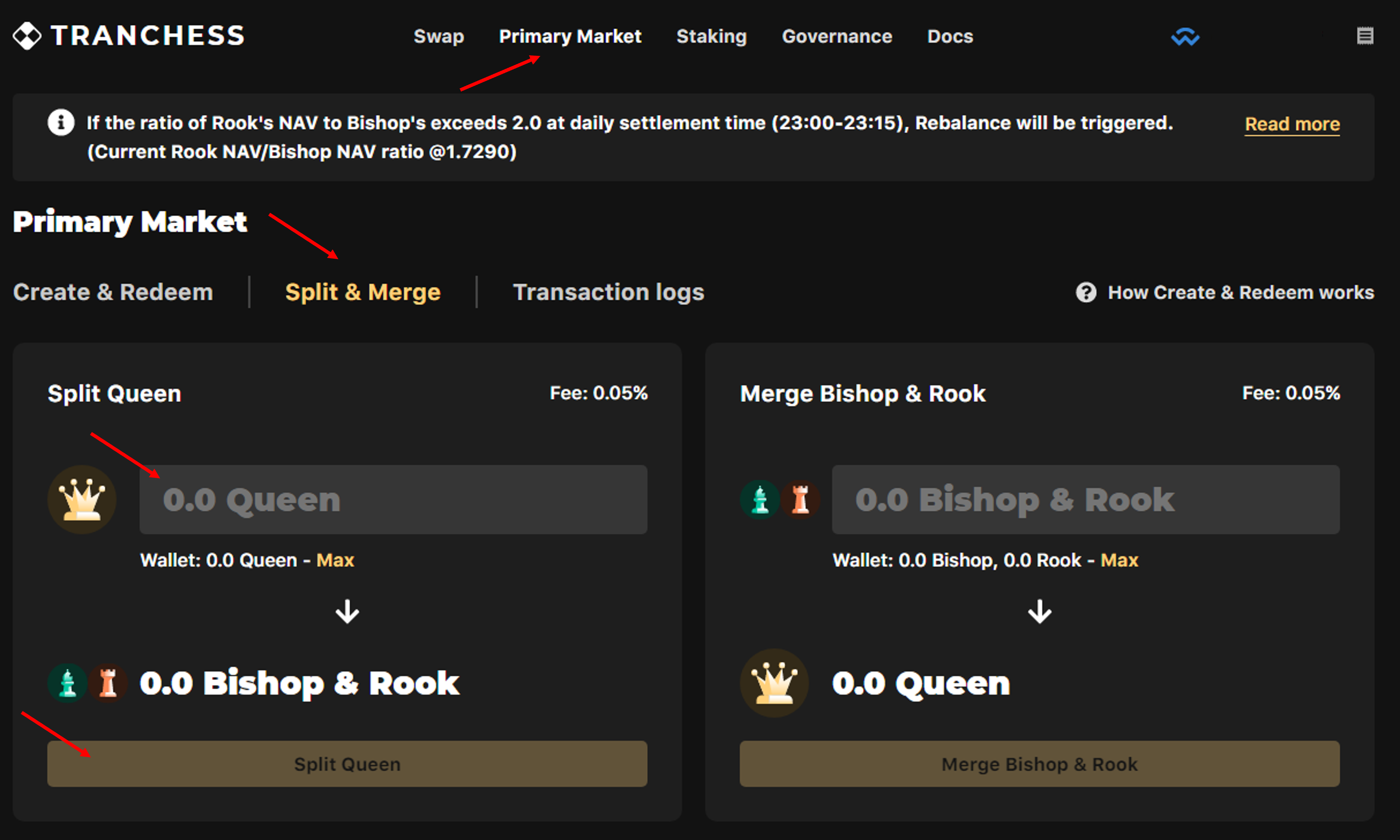Open the hamburger menu icon at top right

[x=1365, y=36]
